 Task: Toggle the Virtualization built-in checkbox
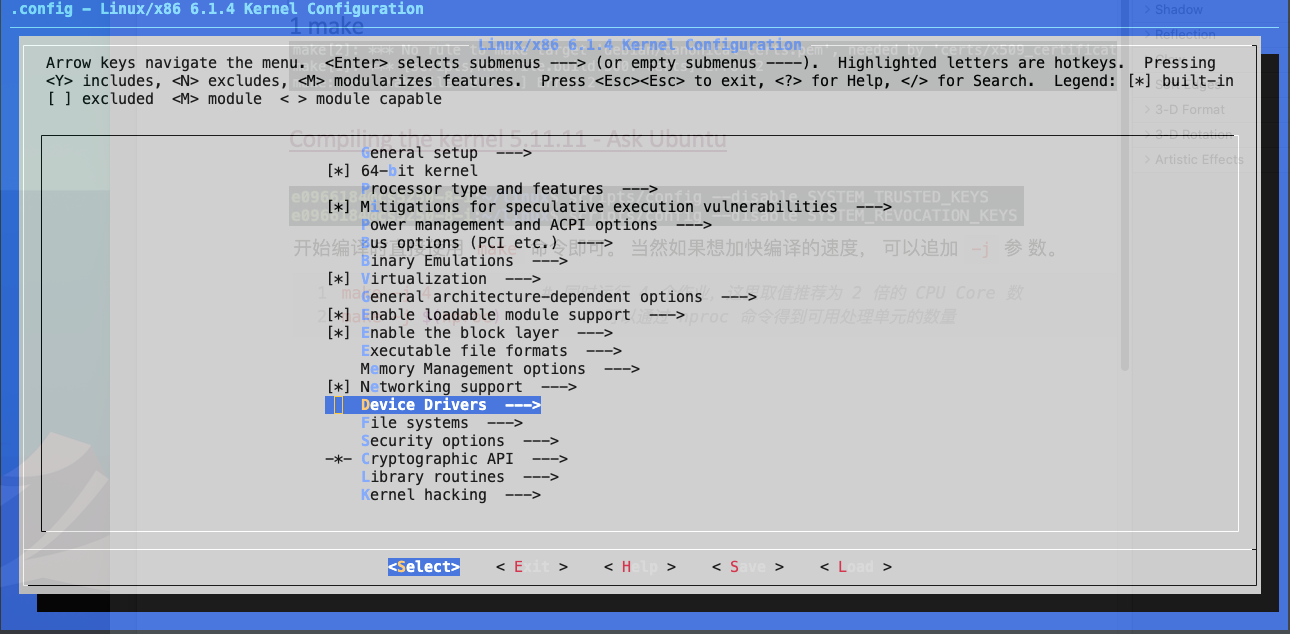[x=338, y=279]
